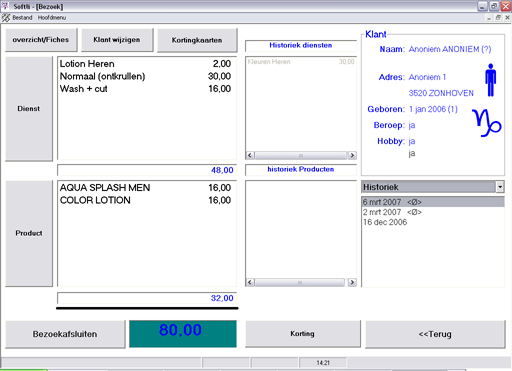Screen dimensions: 512x371
Task: Click the grand total 80,00 display
Action: coord(183,334)
